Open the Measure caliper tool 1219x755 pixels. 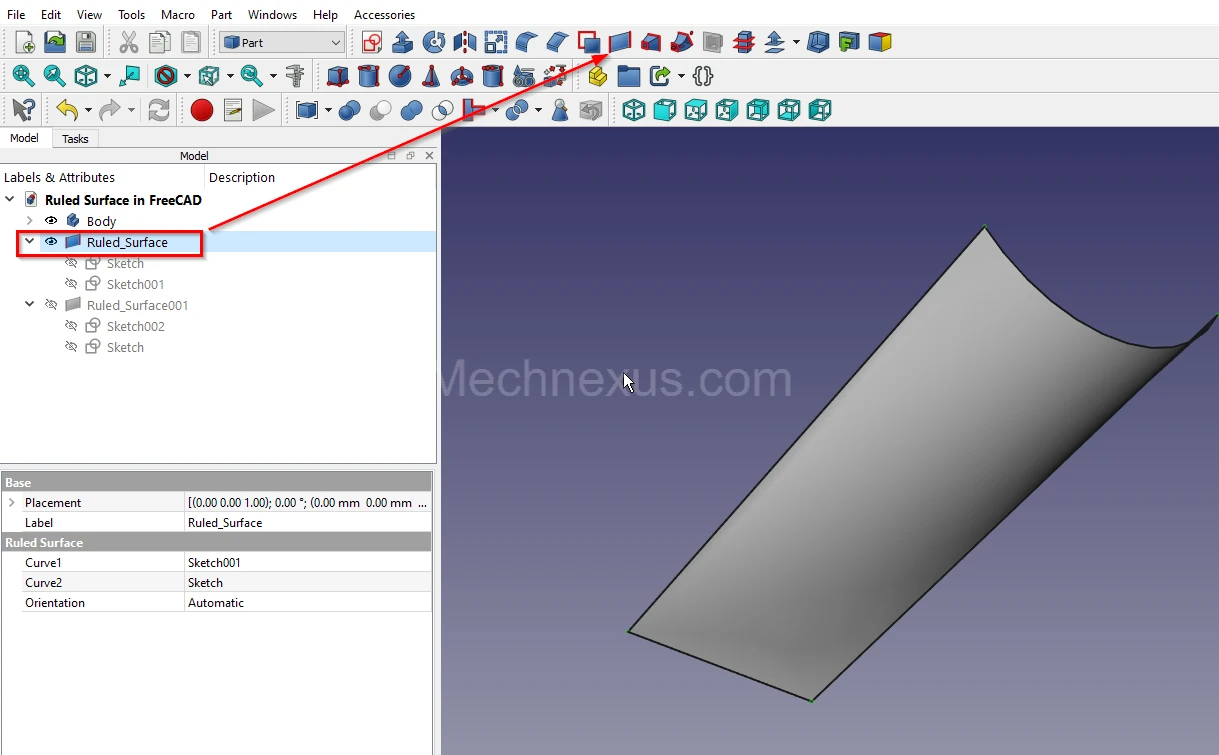click(295, 76)
